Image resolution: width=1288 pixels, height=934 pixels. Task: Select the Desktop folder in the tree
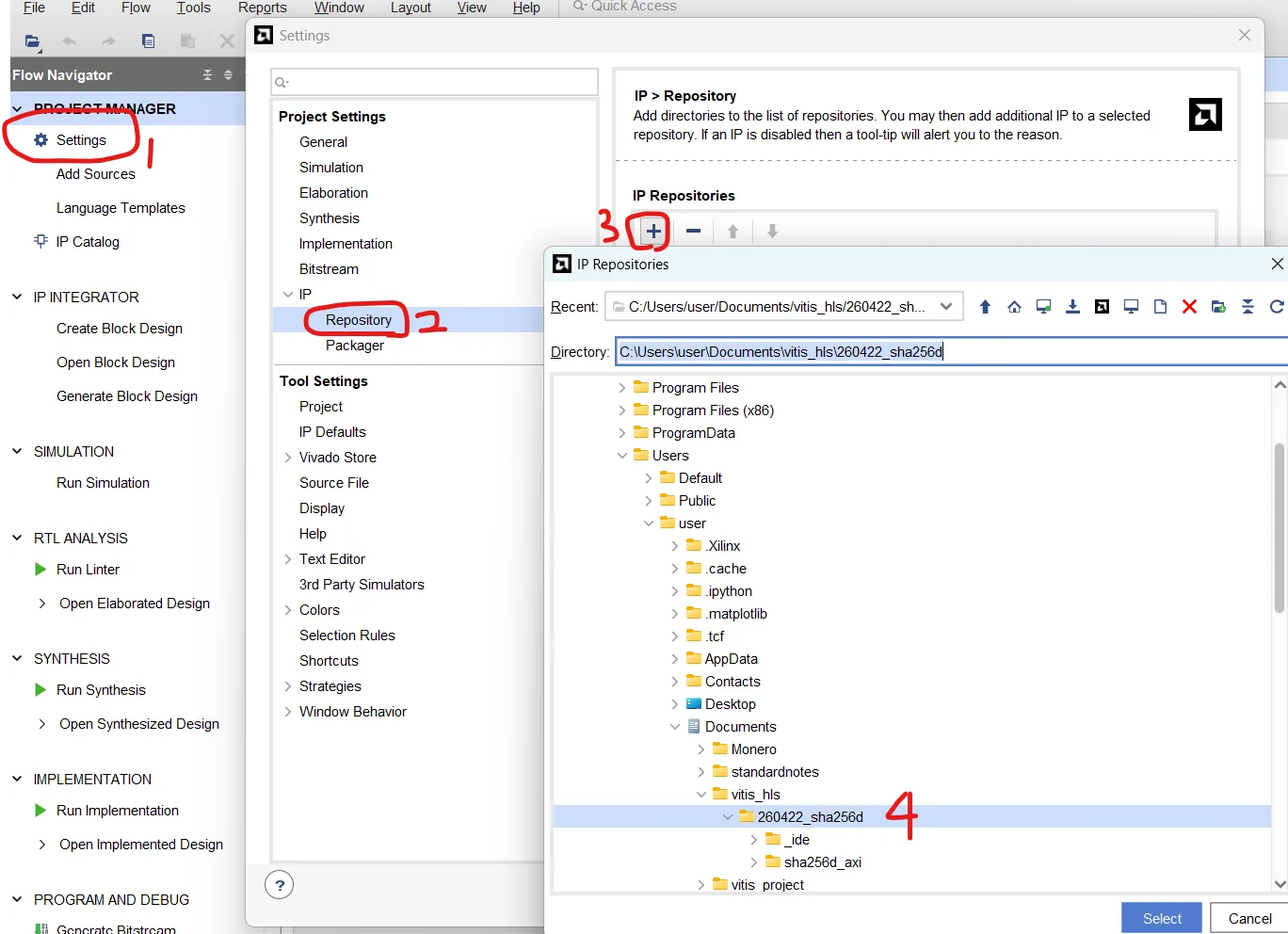(x=730, y=704)
